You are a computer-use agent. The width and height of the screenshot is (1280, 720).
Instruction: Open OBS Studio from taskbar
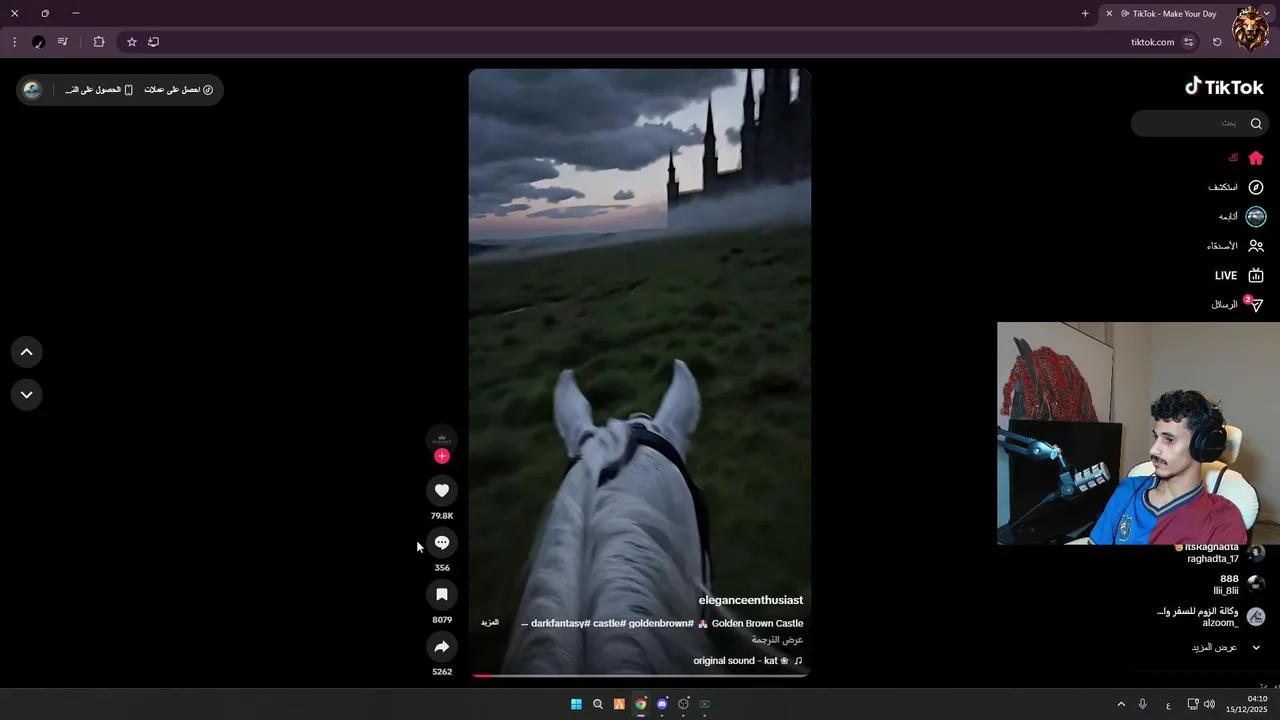(684, 704)
